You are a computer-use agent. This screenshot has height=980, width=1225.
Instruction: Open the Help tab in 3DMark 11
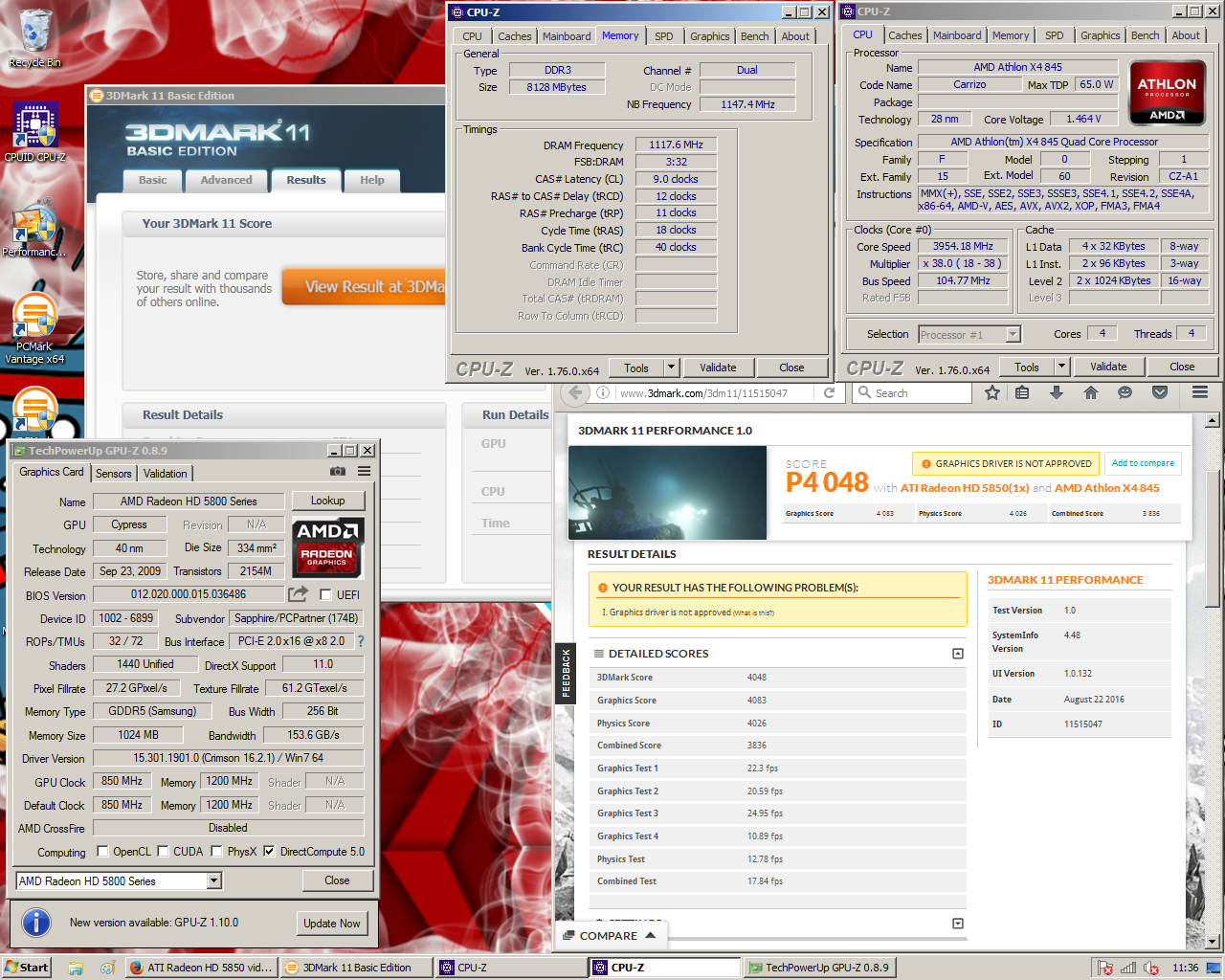(372, 180)
